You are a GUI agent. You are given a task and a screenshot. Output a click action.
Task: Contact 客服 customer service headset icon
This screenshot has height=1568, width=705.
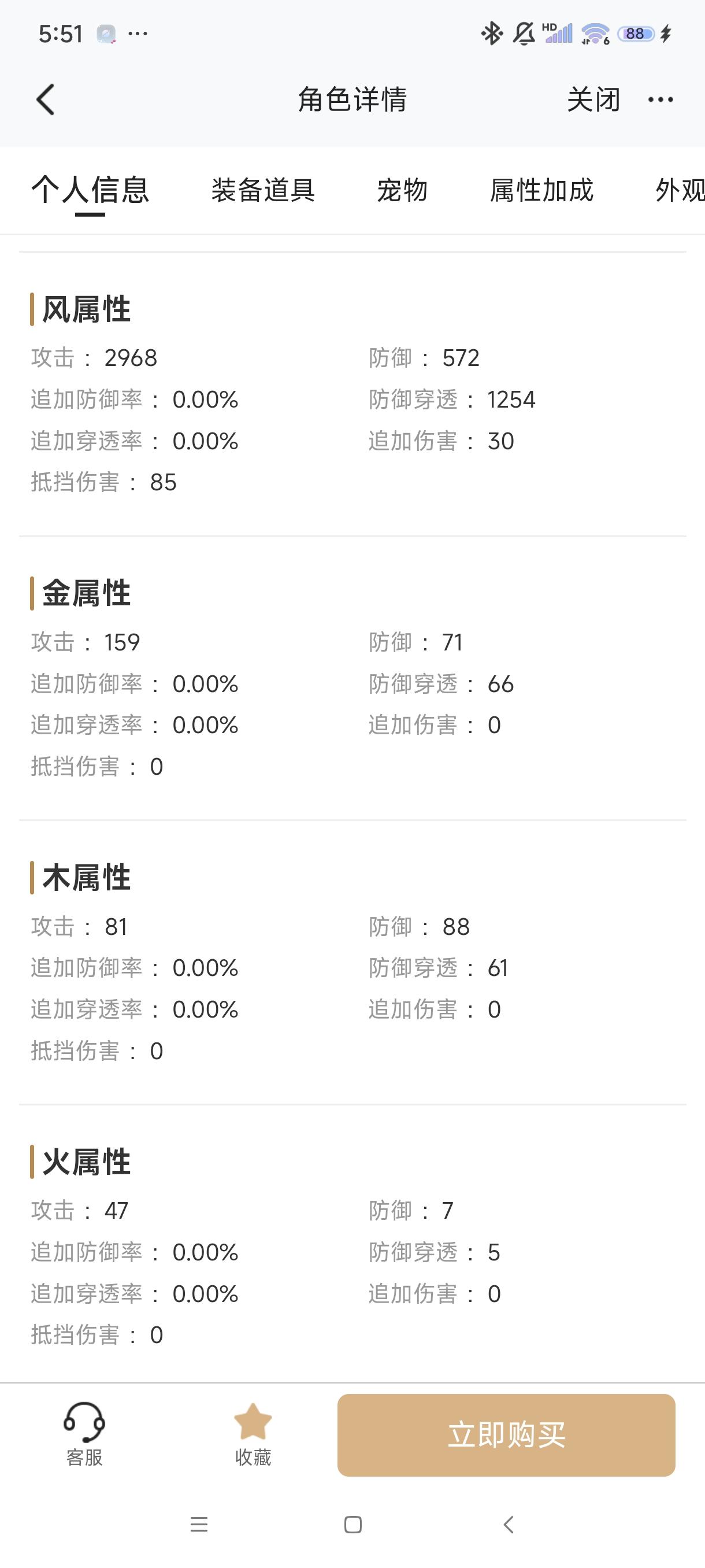[84, 1422]
